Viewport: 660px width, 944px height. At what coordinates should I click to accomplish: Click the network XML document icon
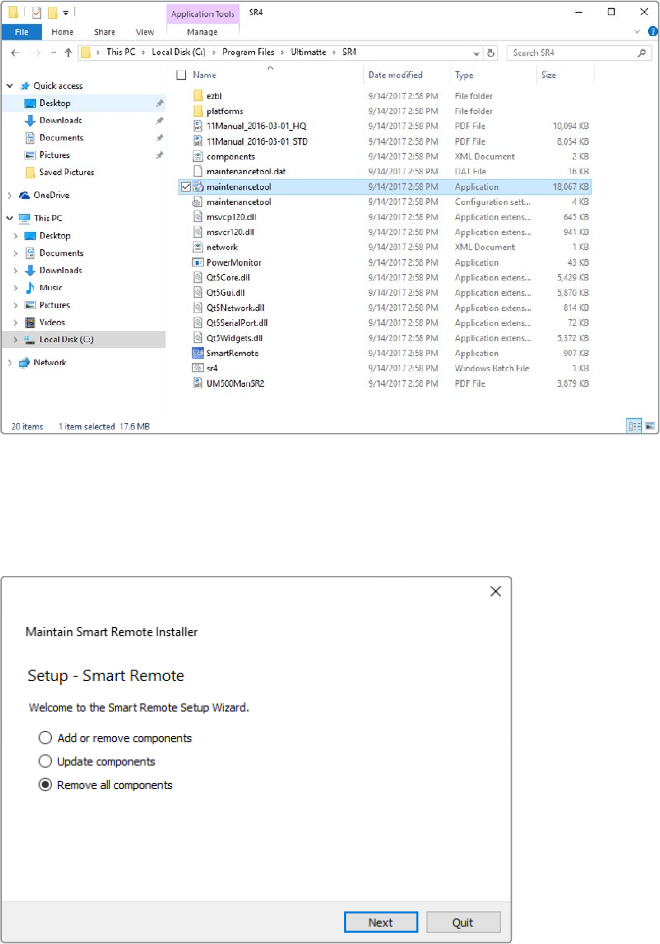coord(198,247)
